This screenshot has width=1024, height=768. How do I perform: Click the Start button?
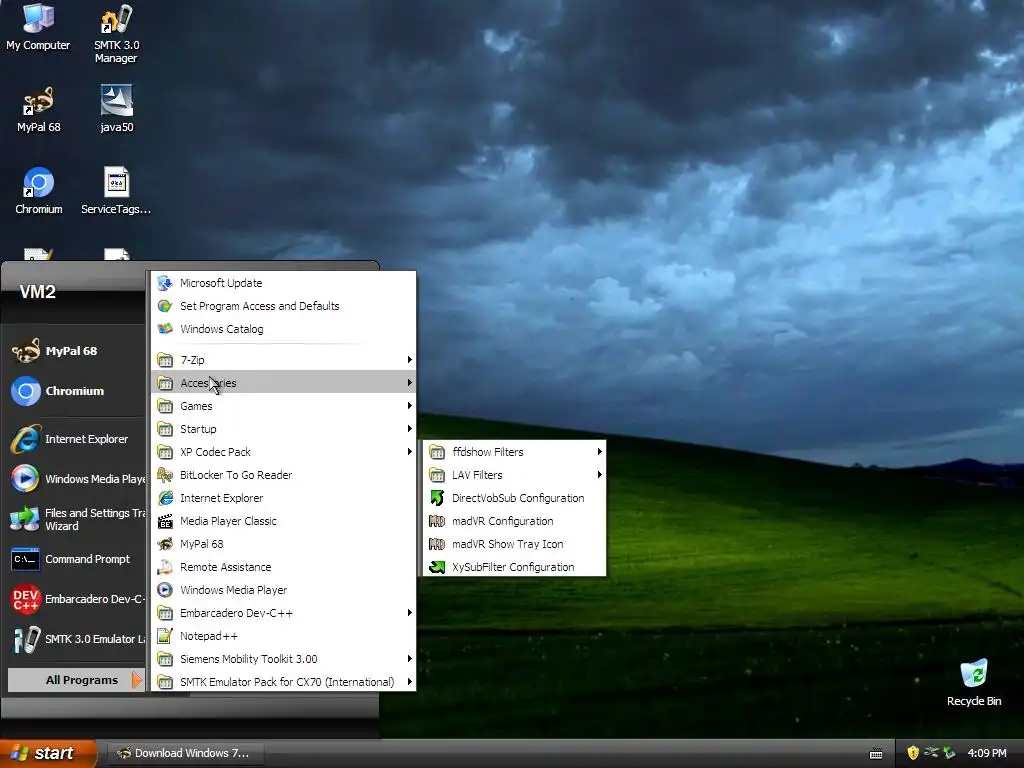(47, 753)
